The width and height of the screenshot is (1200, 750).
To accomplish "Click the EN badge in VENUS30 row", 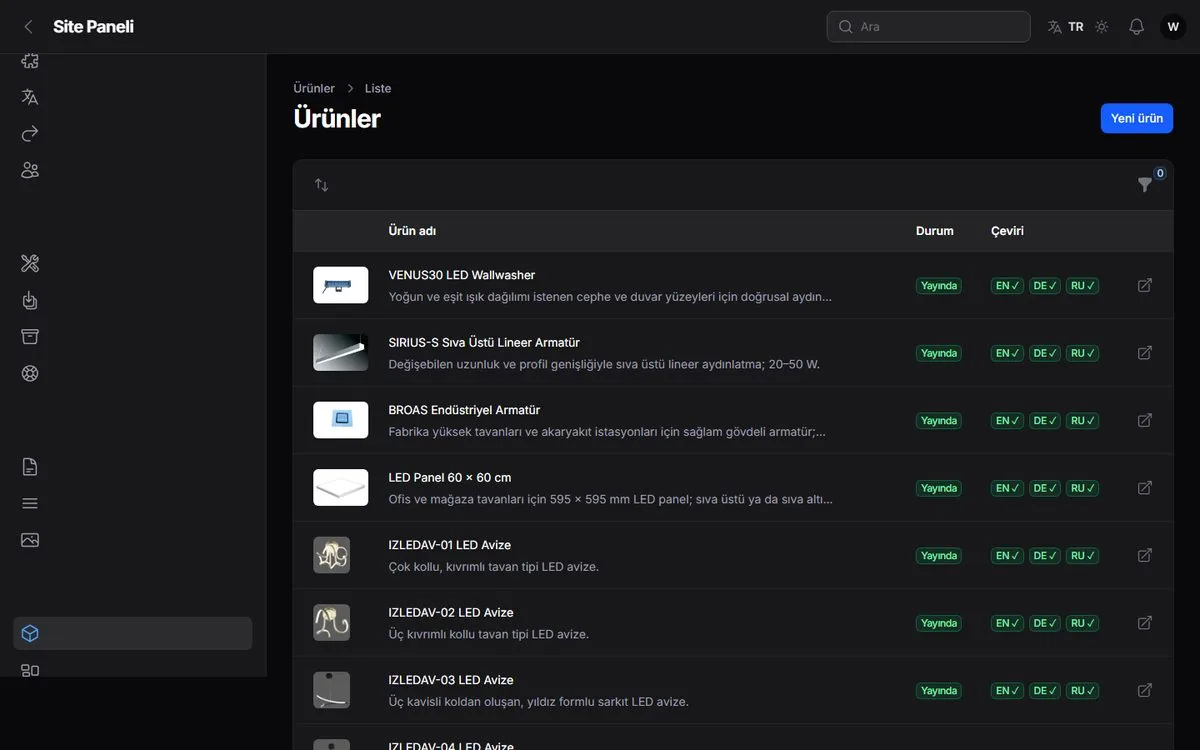I will (1007, 285).
